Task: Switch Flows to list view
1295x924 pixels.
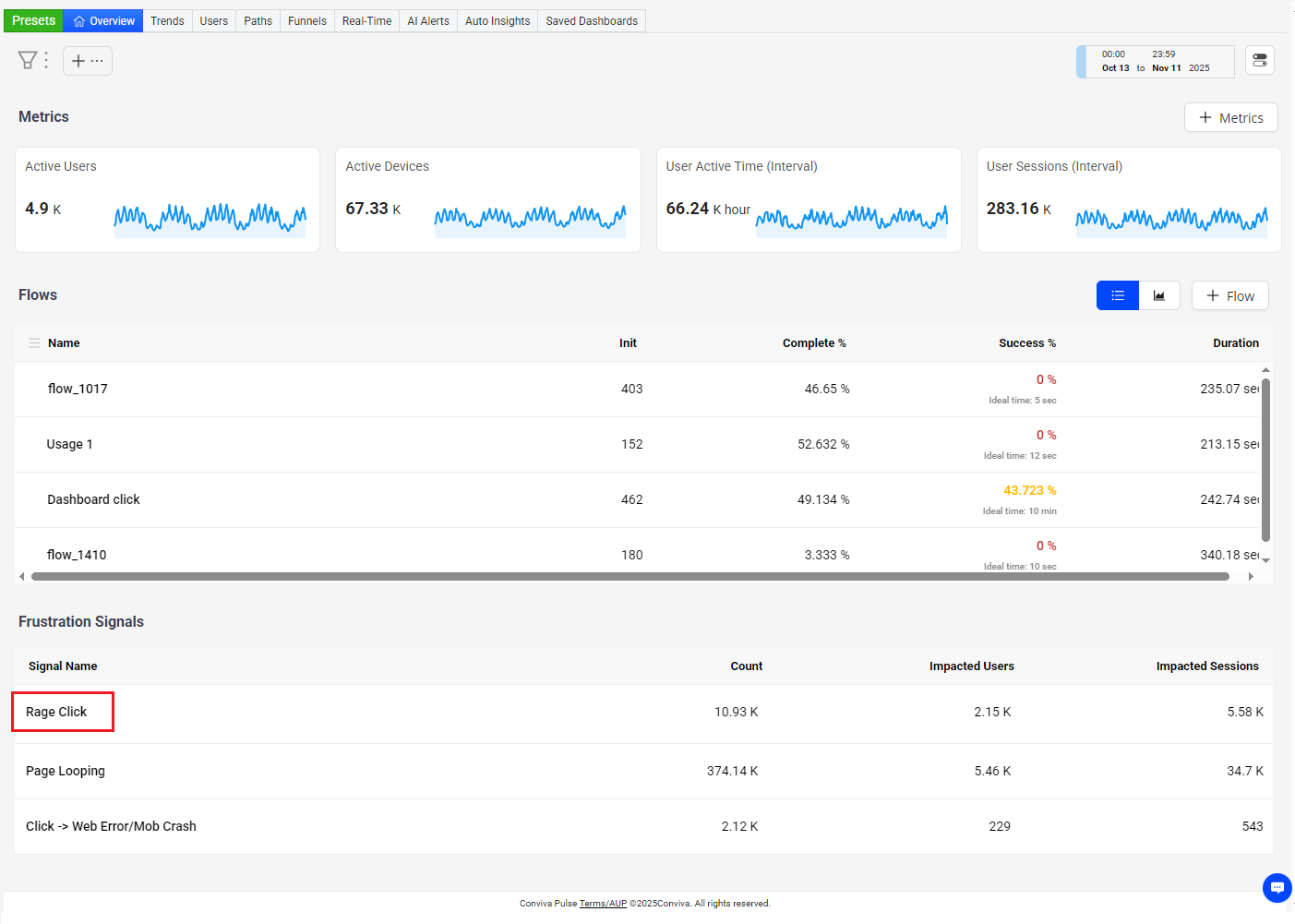Action: click(x=1117, y=295)
